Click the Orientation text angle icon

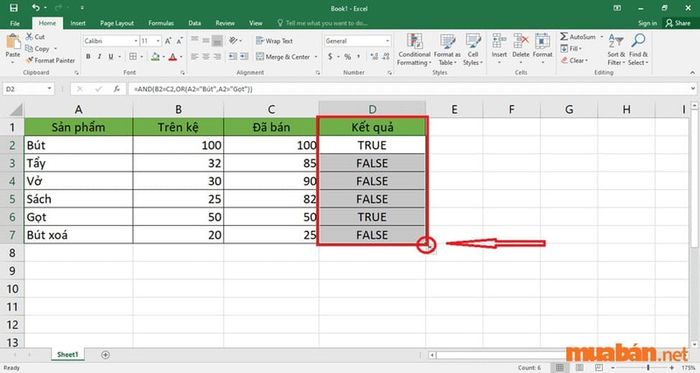233,41
